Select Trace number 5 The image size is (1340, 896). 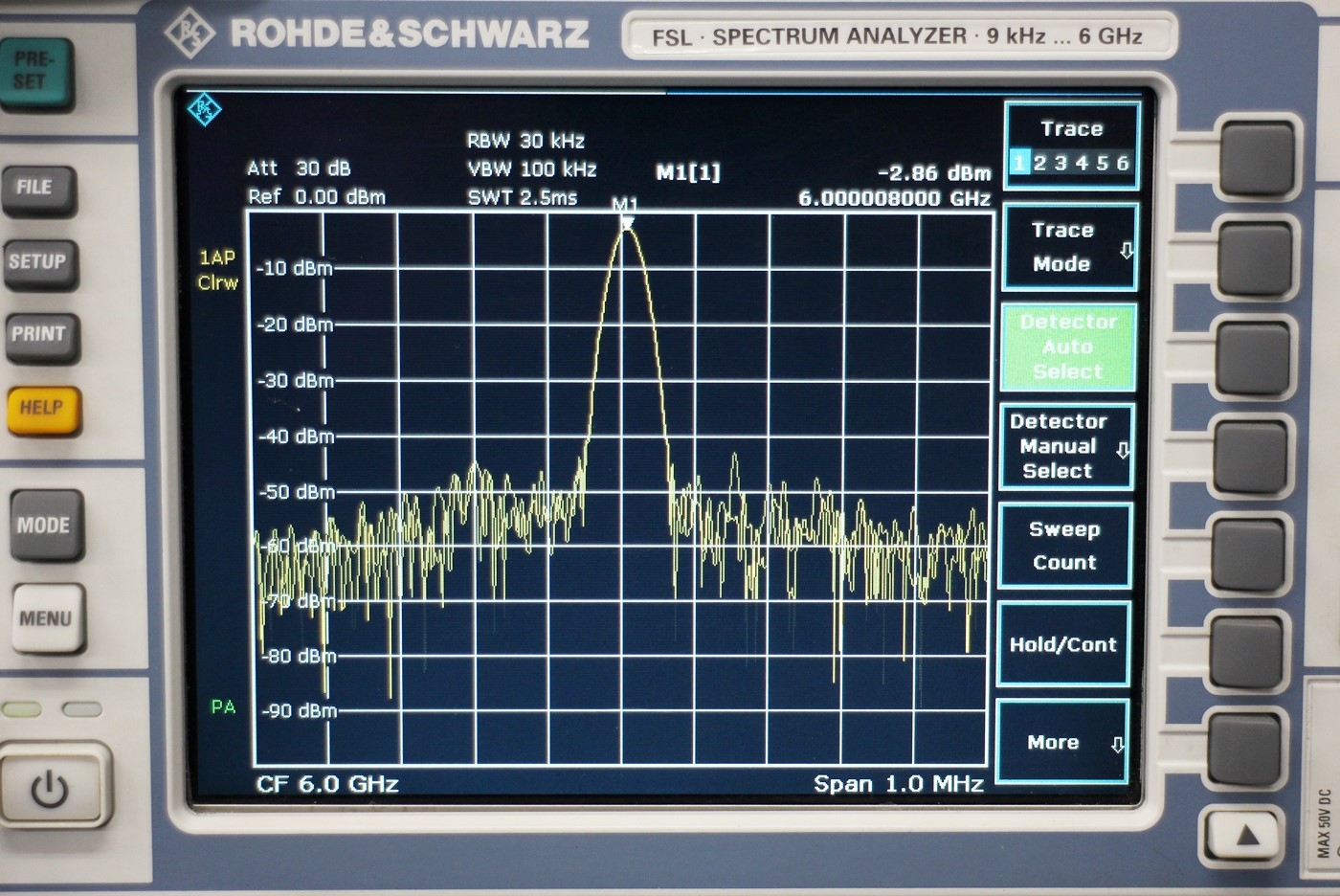point(1102,163)
